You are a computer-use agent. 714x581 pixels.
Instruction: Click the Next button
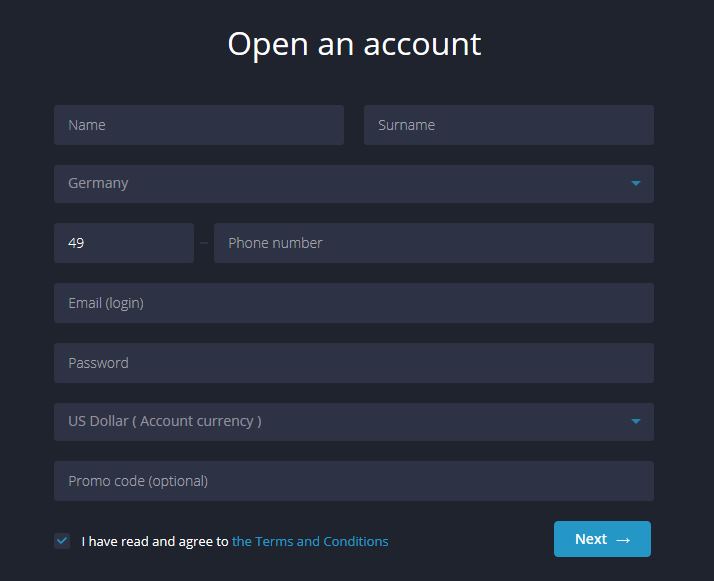point(602,539)
